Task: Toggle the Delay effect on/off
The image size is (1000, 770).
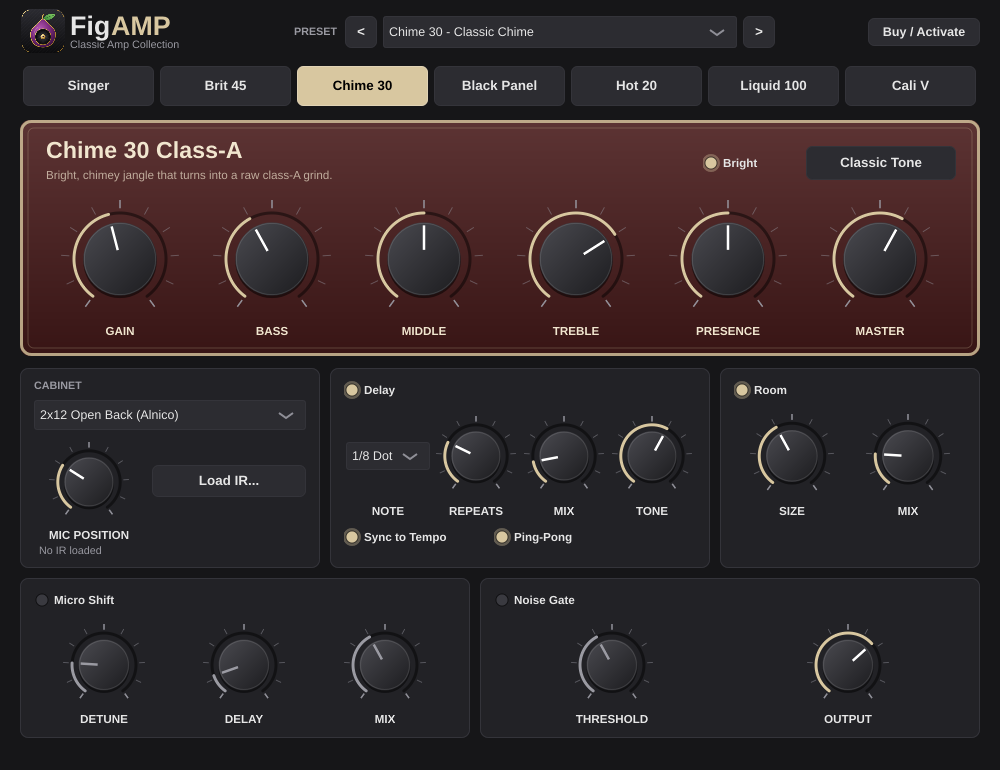Action: click(369, 390)
